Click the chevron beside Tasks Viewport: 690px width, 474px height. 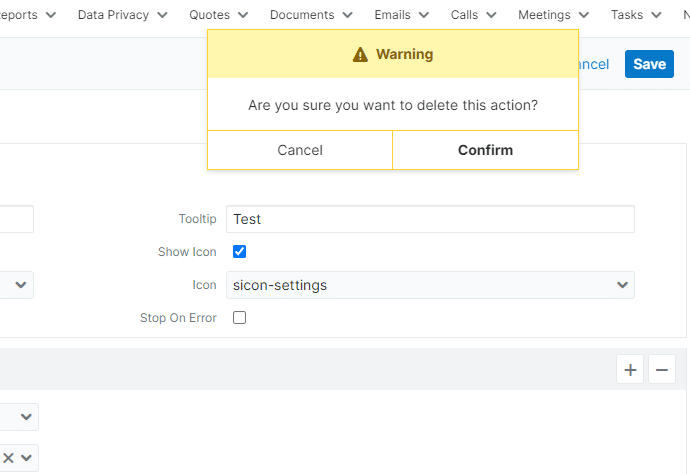[x=656, y=15]
